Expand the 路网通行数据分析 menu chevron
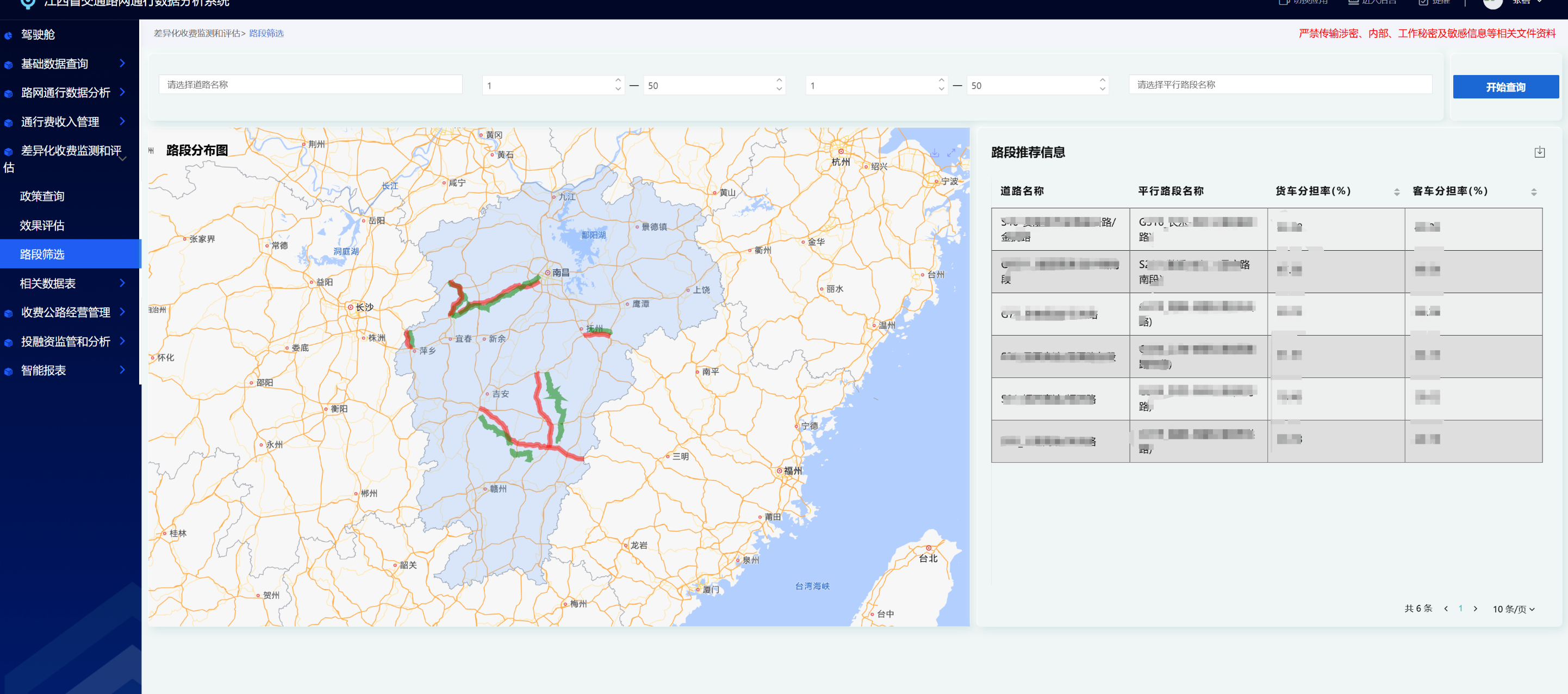This screenshot has width=1568, height=694. (x=122, y=92)
